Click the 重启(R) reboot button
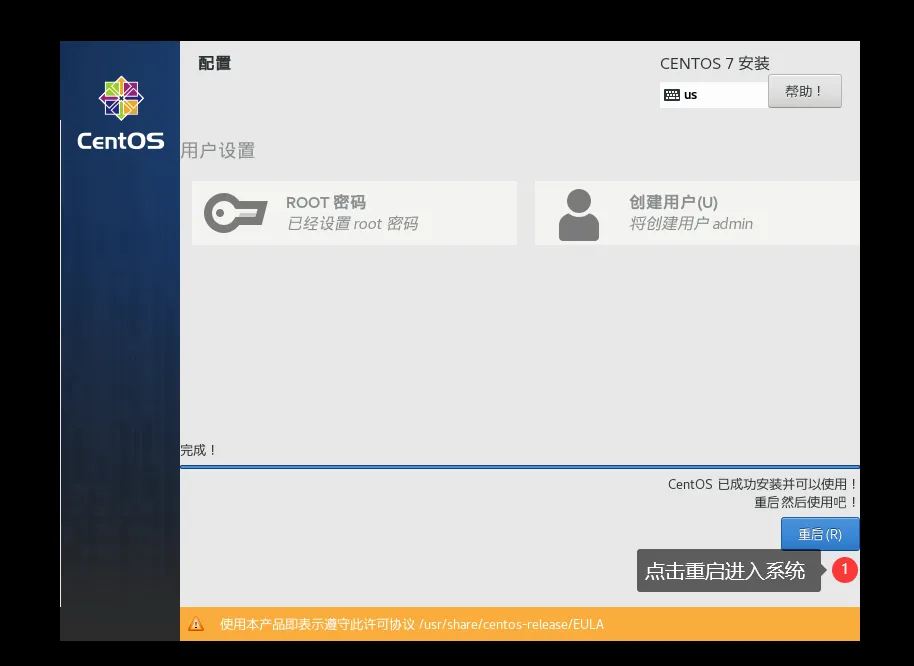 tap(820, 534)
